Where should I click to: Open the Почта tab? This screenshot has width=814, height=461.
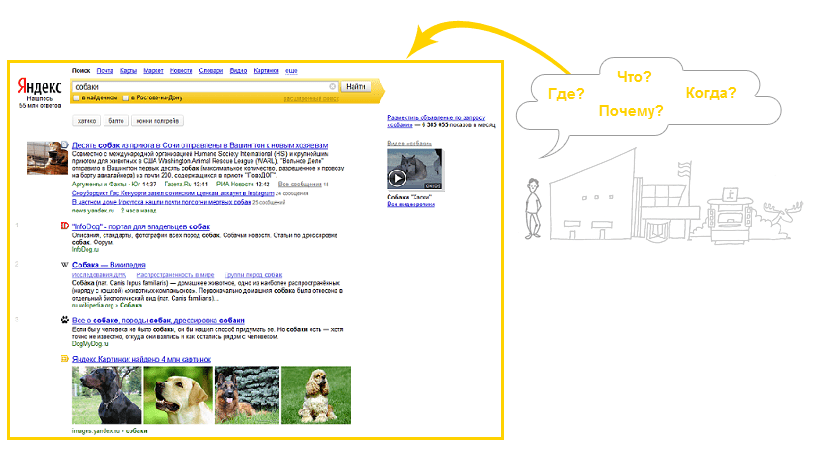[105, 71]
